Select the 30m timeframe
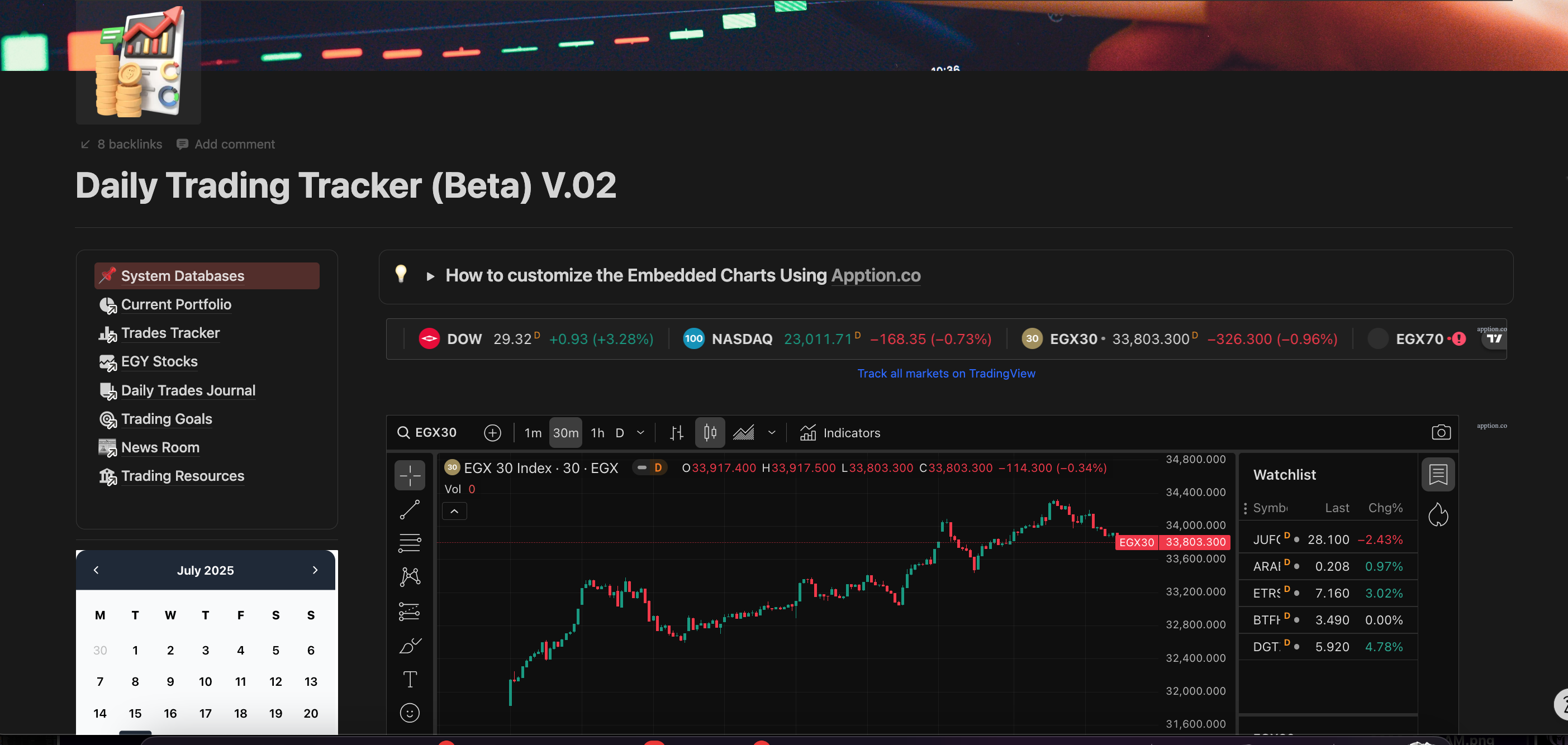This screenshot has width=1568, height=745. (x=565, y=433)
